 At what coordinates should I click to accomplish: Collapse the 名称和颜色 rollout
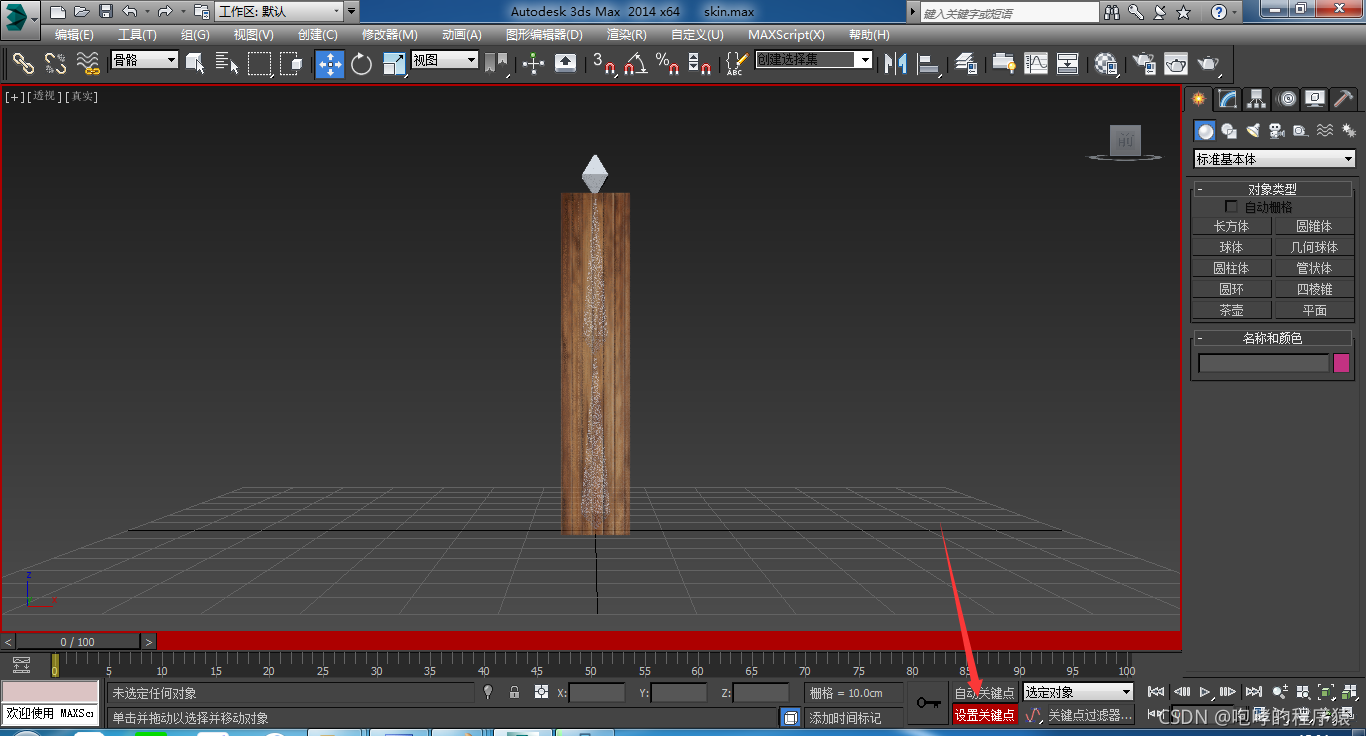(x=1274, y=338)
